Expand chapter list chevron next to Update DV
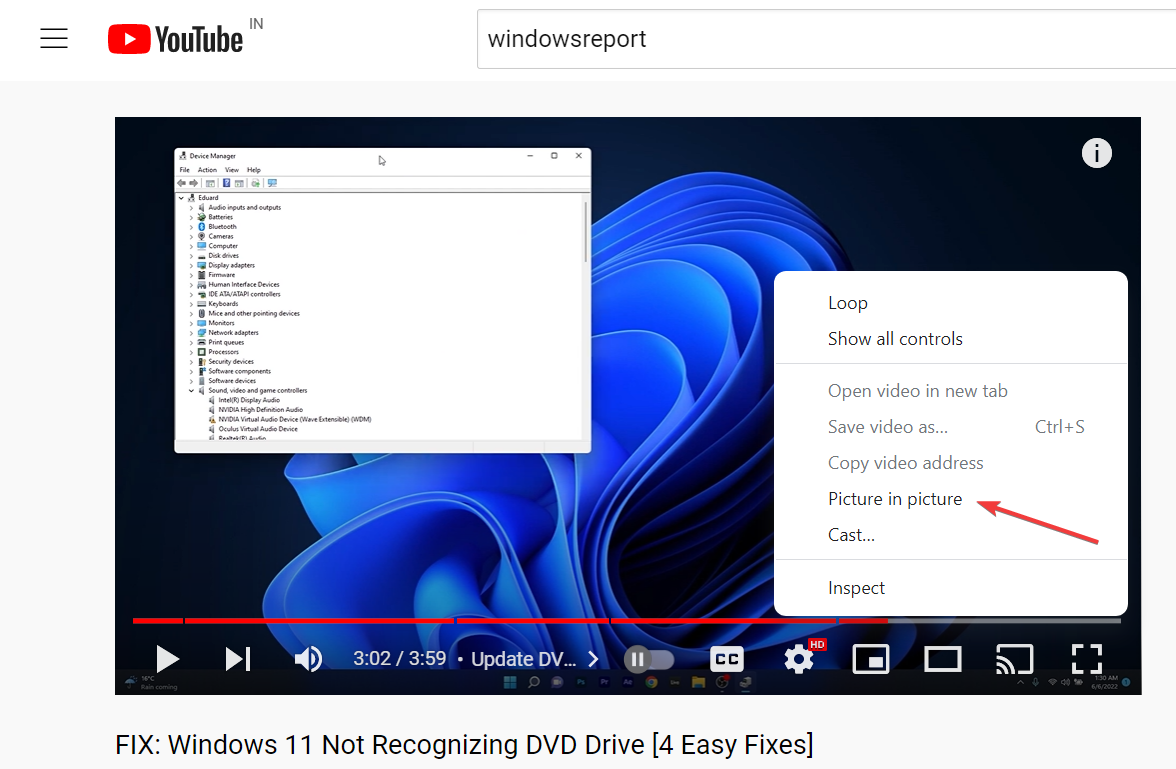 click(x=593, y=659)
